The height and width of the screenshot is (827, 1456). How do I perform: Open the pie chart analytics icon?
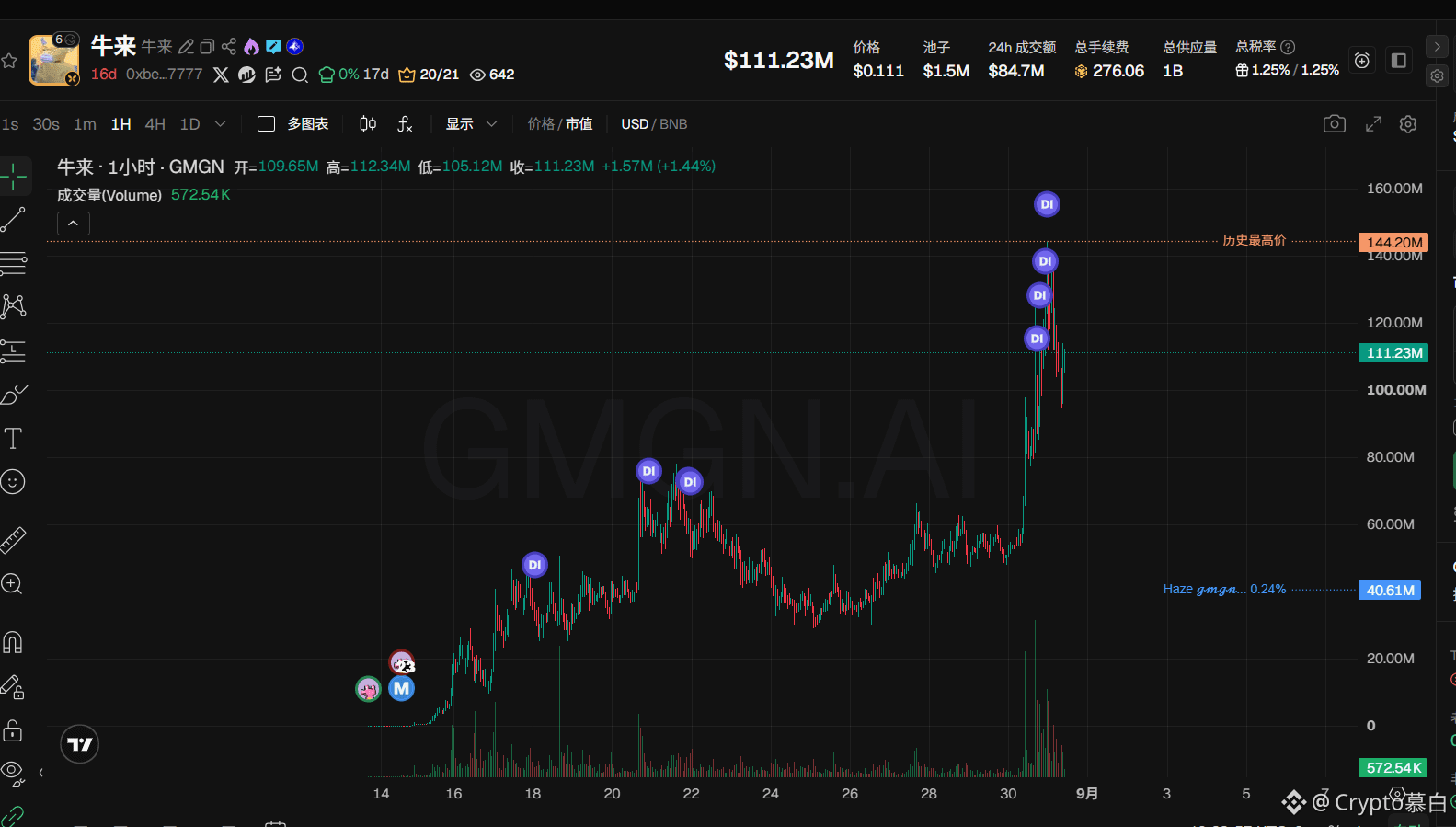pyautogui.click(x=246, y=75)
